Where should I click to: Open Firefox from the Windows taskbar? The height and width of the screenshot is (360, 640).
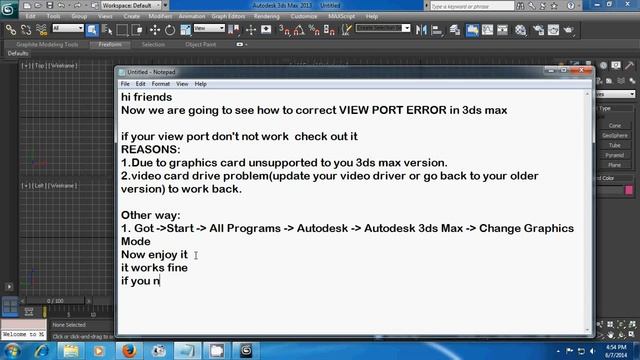click(x=129, y=351)
